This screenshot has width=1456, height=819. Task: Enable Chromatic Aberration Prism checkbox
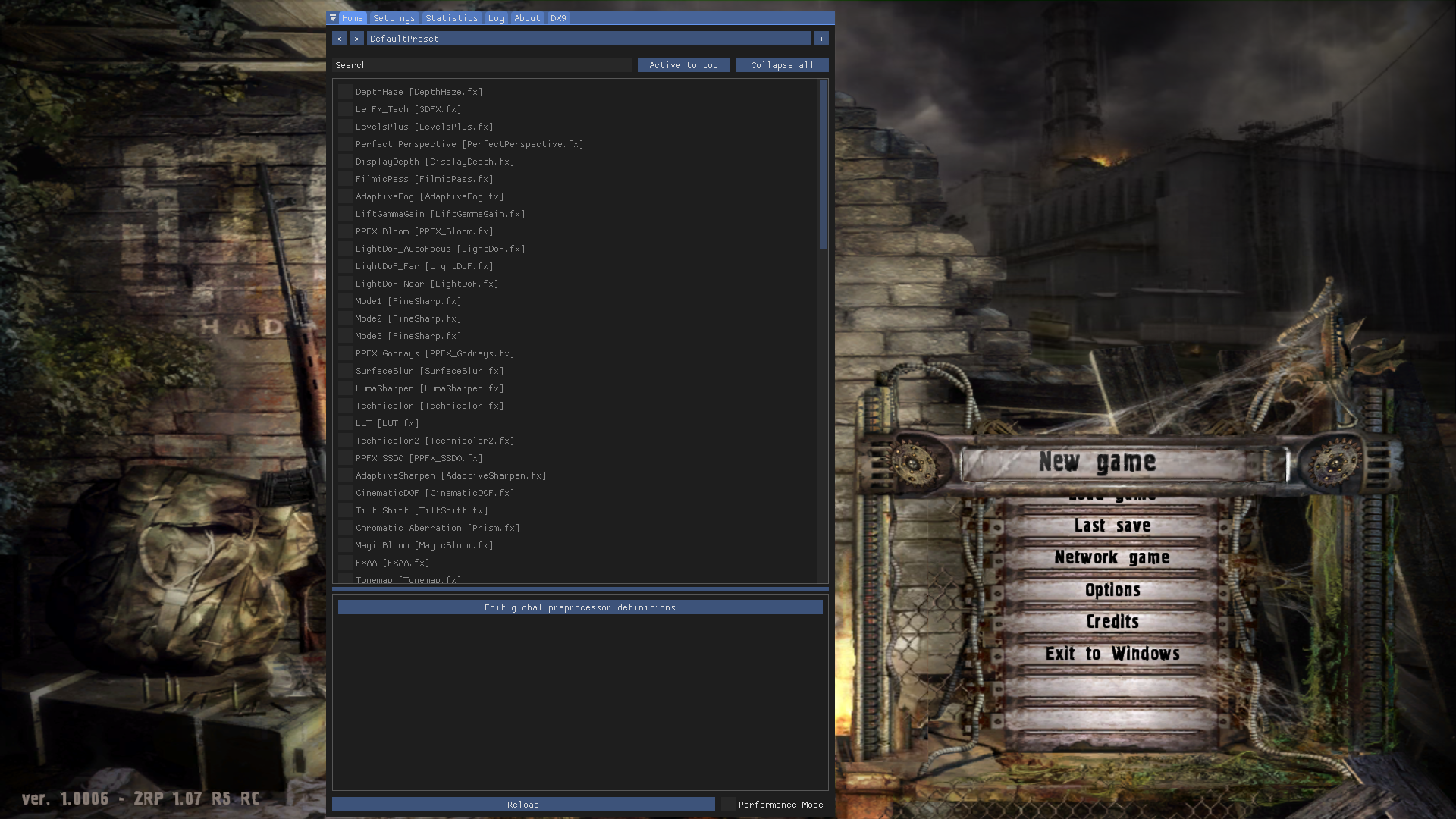pos(345,528)
